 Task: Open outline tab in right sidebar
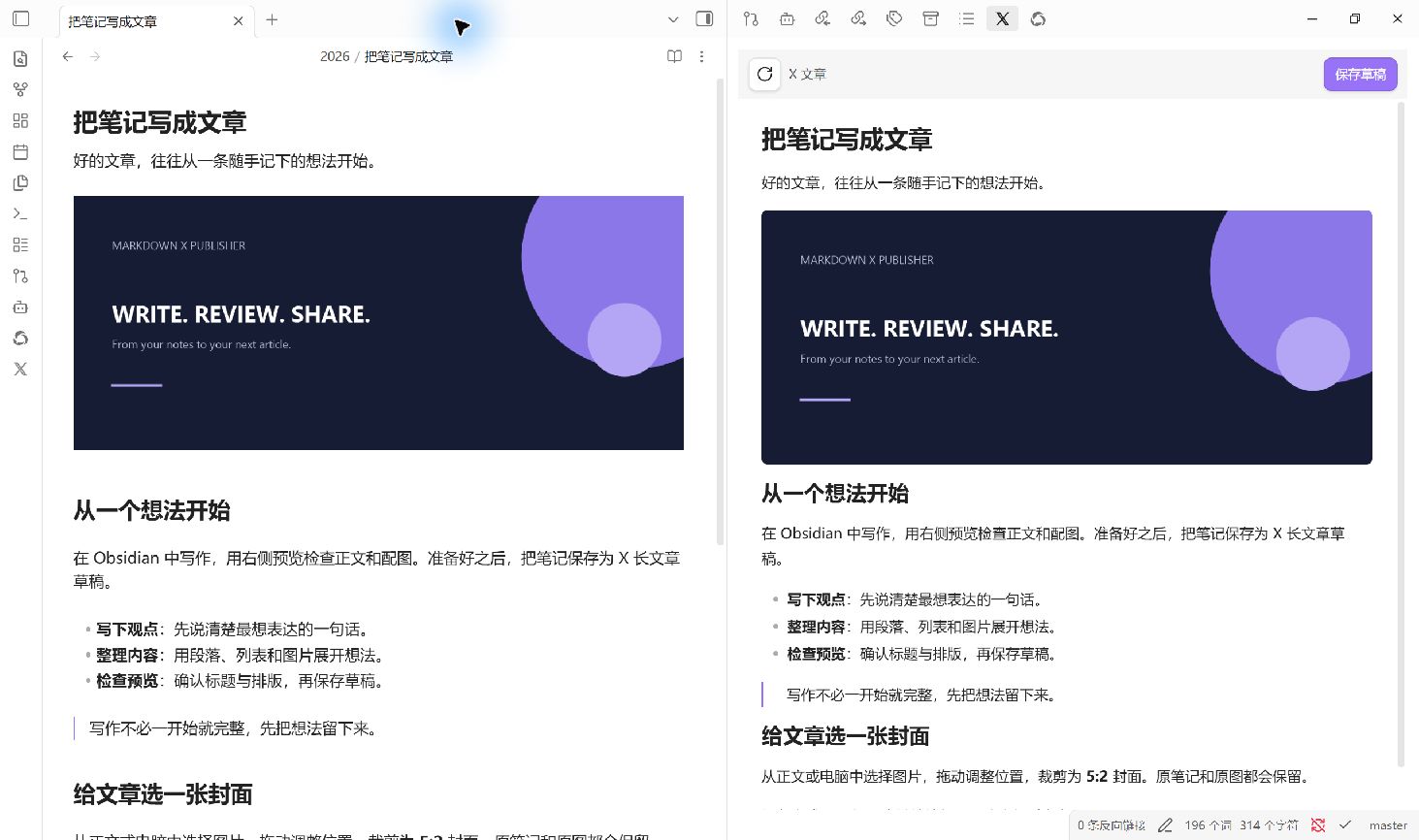pyautogui.click(x=966, y=18)
